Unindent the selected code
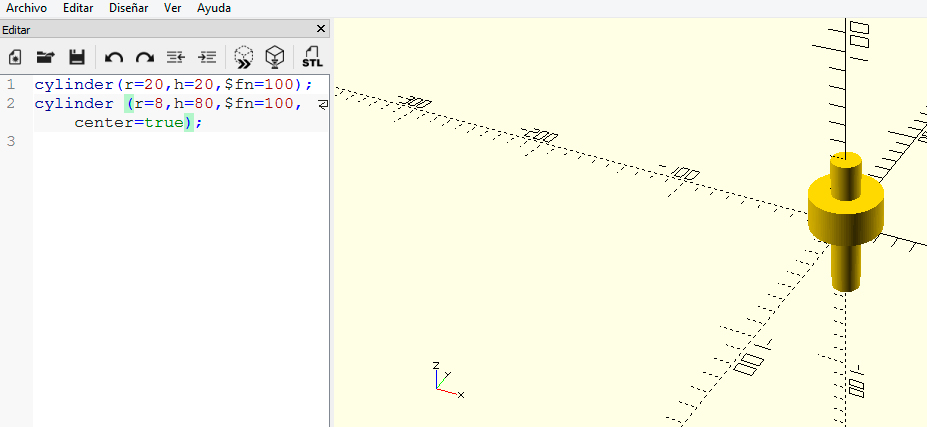This screenshot has height=427, width=927. (x=176, y=57)
